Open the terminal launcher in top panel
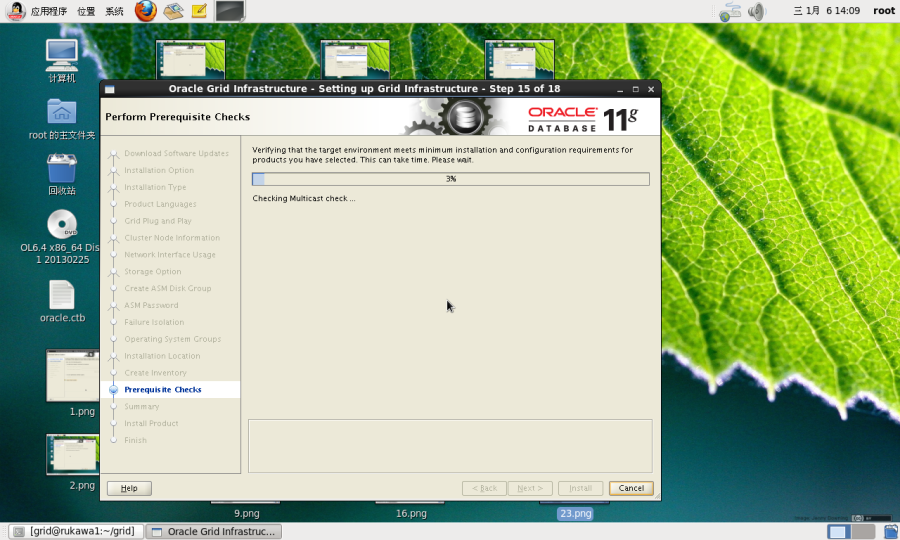900x540 pixels. [230, 11]
